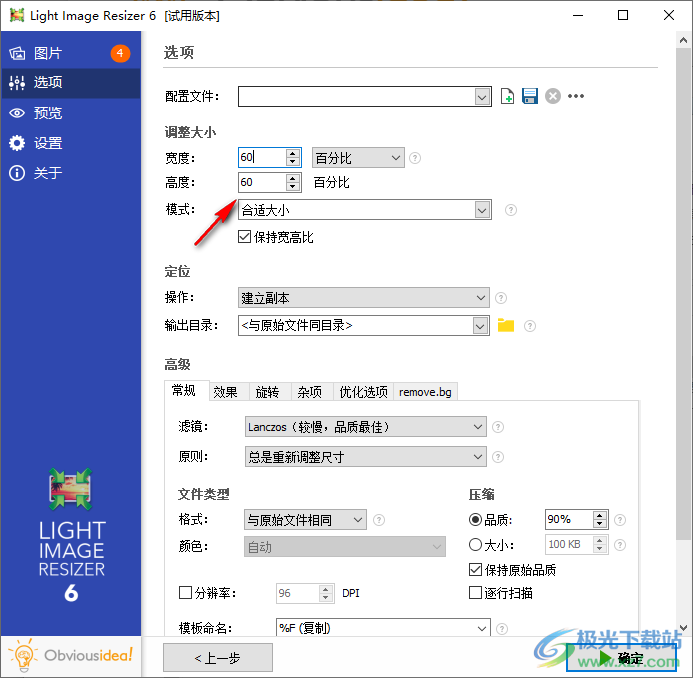Click help icon beside 模板命名 field
The width and height of the screenshot is (693, 678).
tap(502, 628)
